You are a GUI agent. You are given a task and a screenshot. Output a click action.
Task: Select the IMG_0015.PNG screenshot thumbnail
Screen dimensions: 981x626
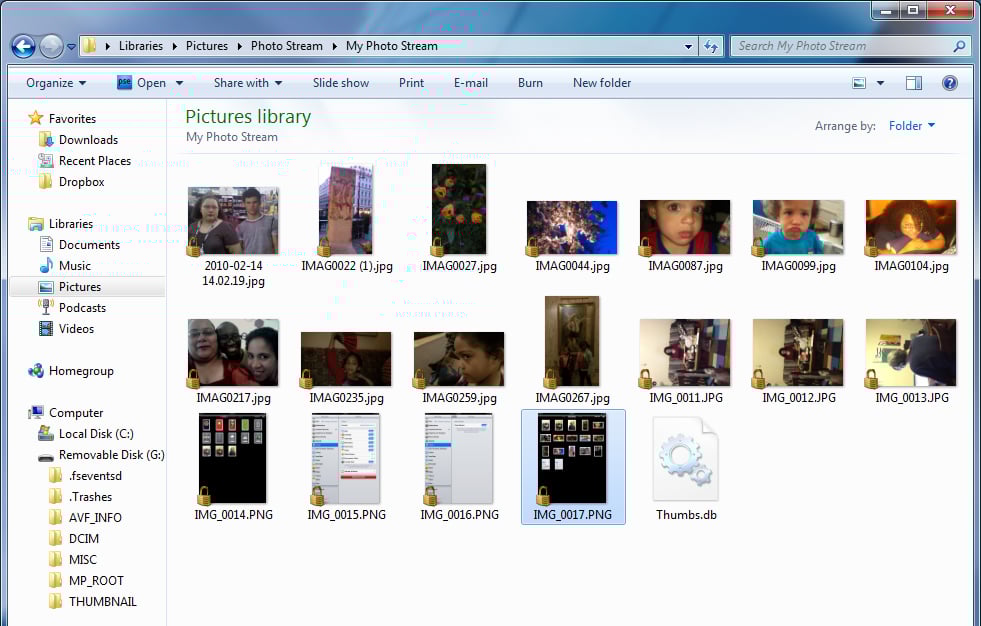346,458
